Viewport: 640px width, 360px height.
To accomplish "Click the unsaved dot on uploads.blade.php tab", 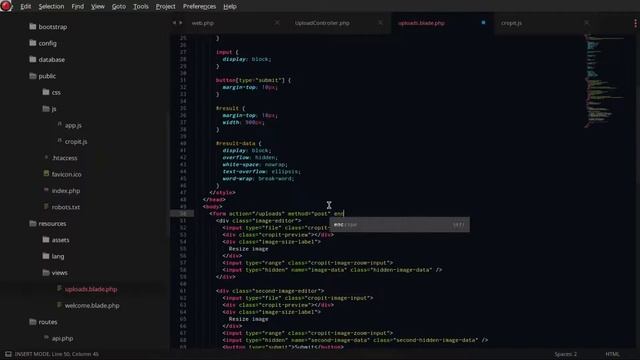I will tap(483, 23).
